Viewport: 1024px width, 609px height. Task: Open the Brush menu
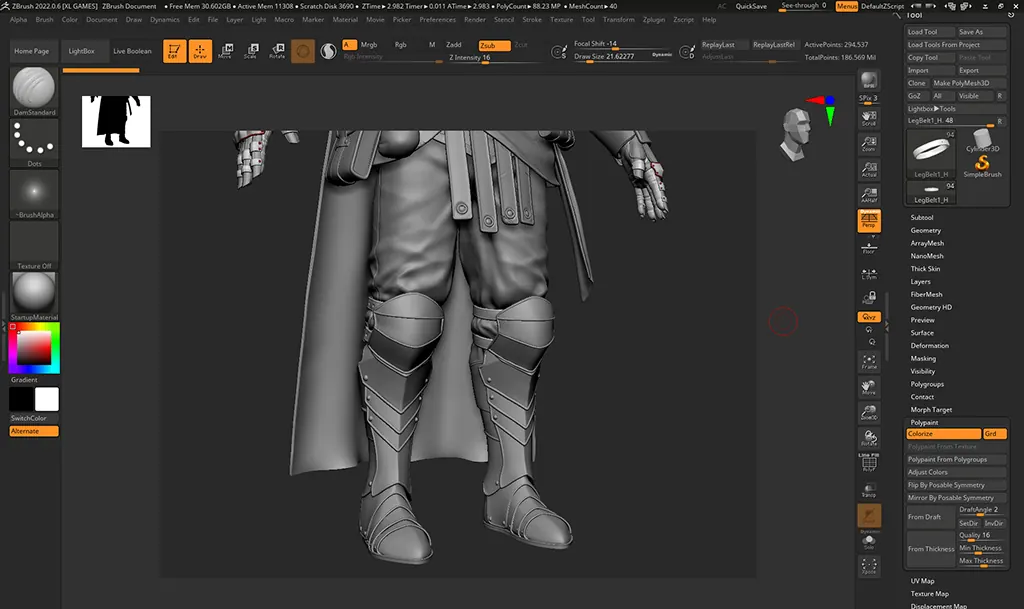click(x=44, y=20)
